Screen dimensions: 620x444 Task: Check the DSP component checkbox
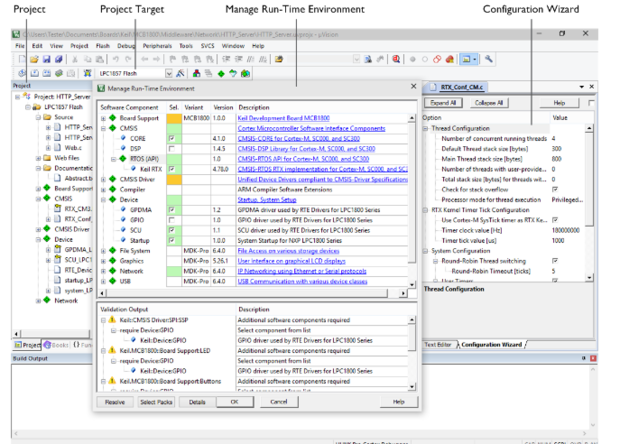(x=171, y=149)
